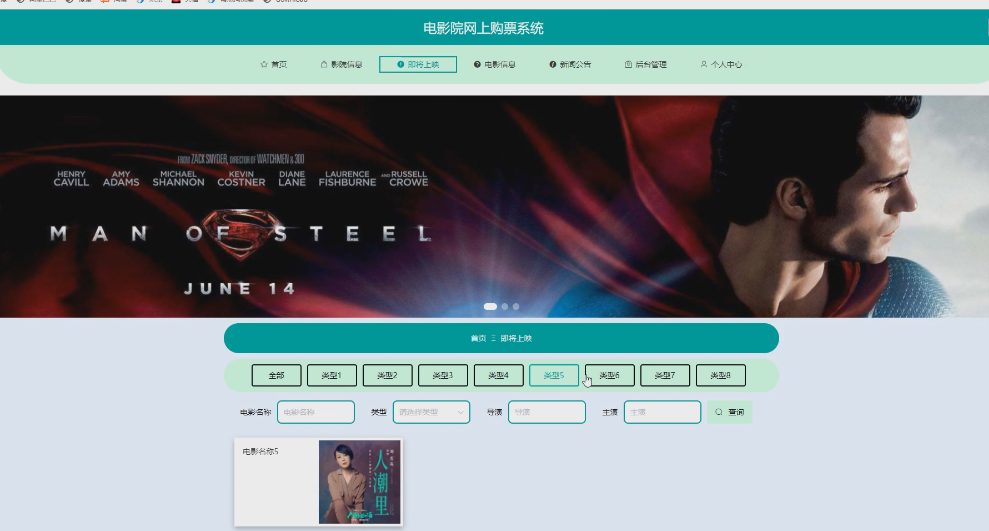Screen dimensions: 989x531
Task: Choose the 类型4 category filter
Action: [498, 375]
